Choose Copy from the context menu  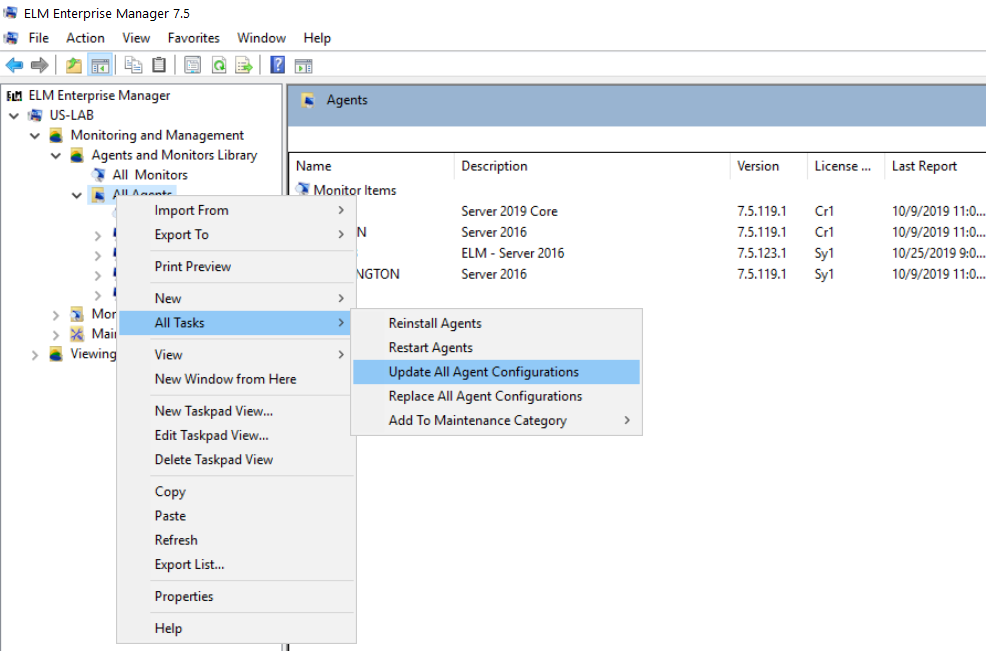click(x=236, y=492)
